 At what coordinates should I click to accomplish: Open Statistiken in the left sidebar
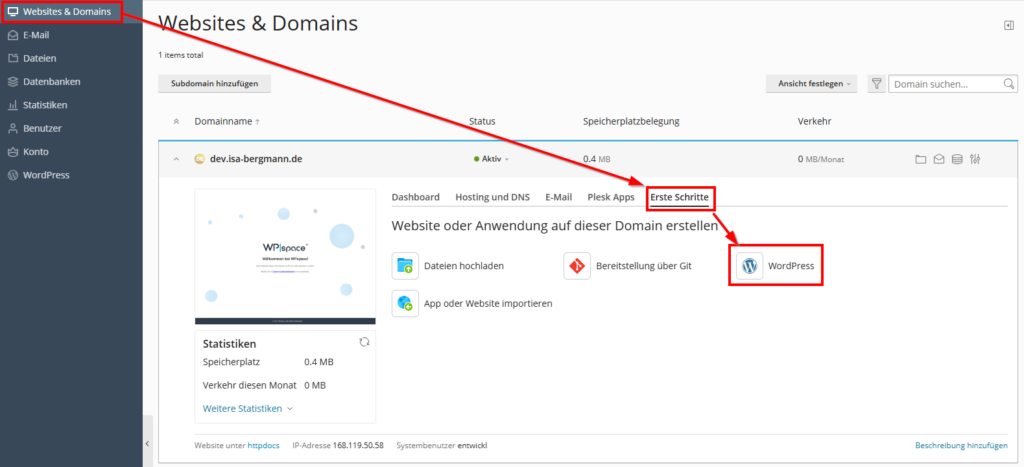coord(44,105)
